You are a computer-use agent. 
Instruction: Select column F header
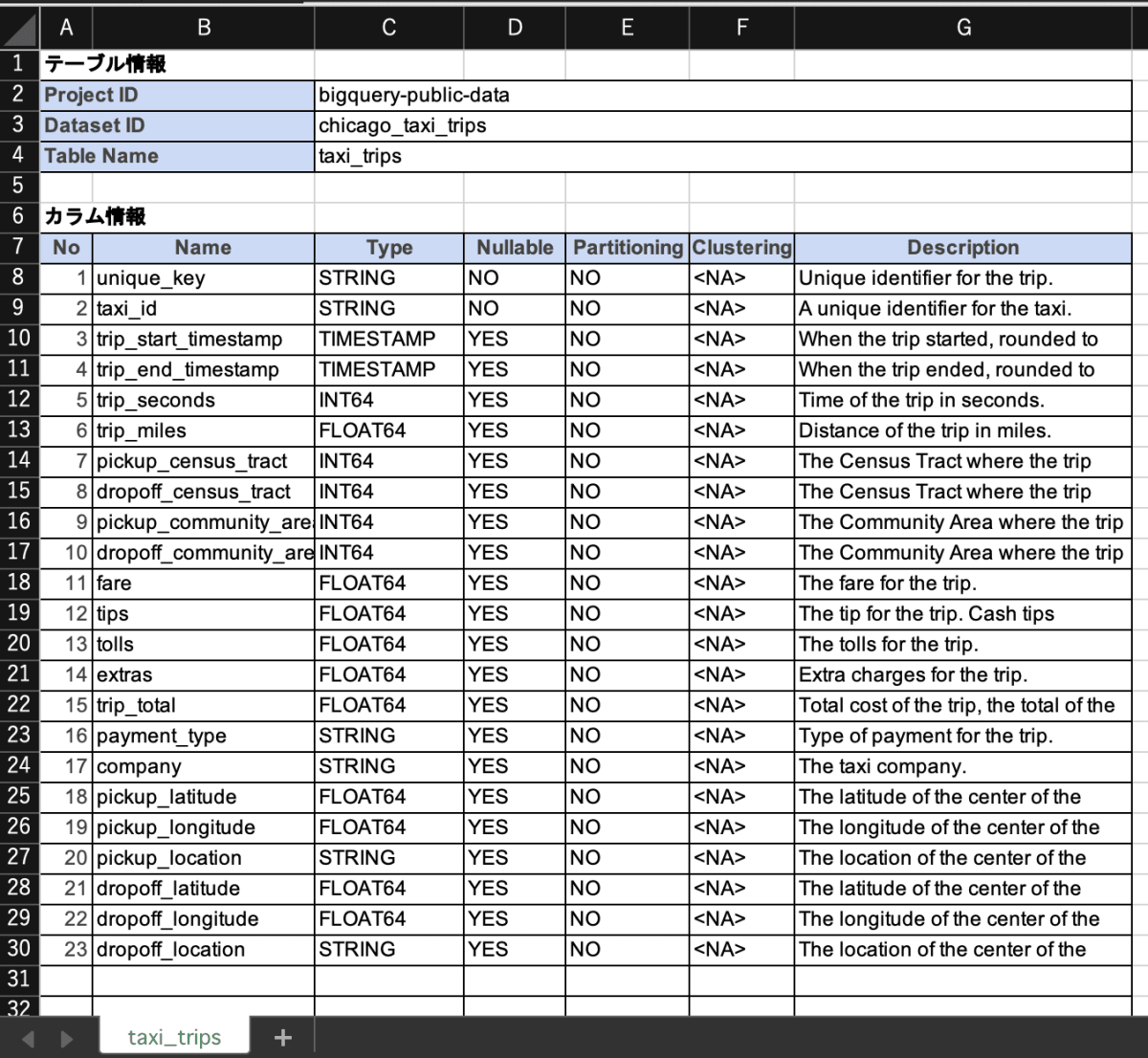(741, 28)
